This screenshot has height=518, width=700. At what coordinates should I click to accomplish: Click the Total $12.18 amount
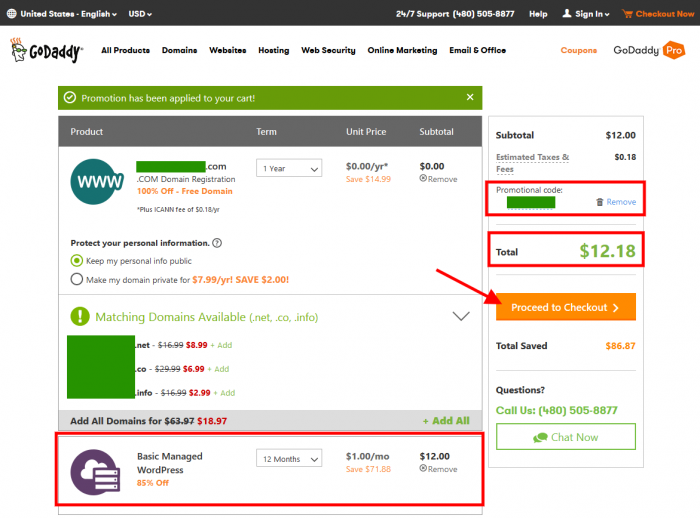(607, 251)
